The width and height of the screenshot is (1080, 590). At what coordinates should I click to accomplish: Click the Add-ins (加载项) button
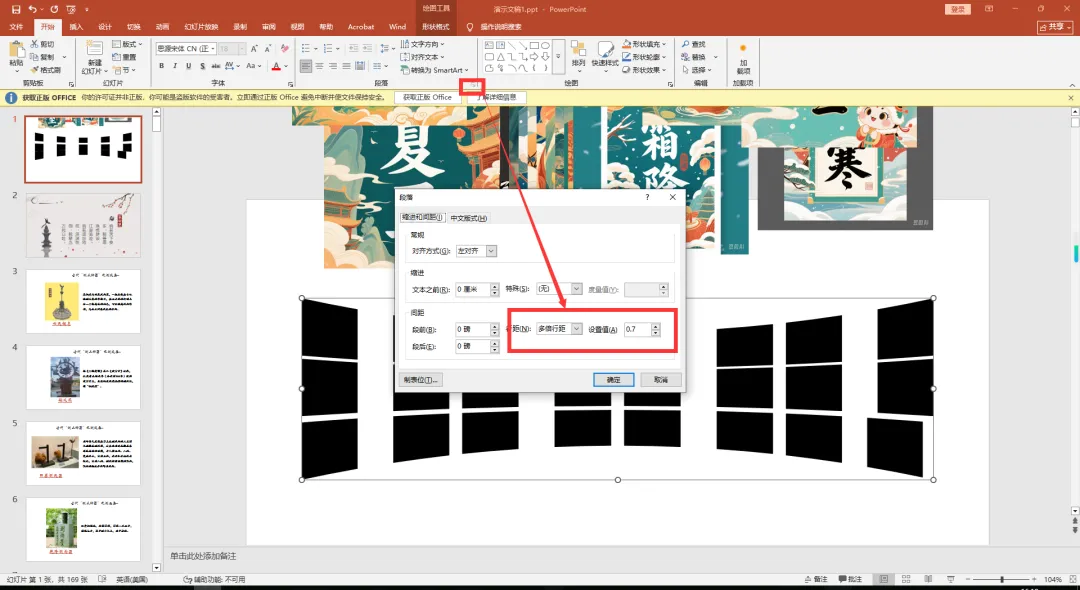pyautogui.click(x=743, y=60)
